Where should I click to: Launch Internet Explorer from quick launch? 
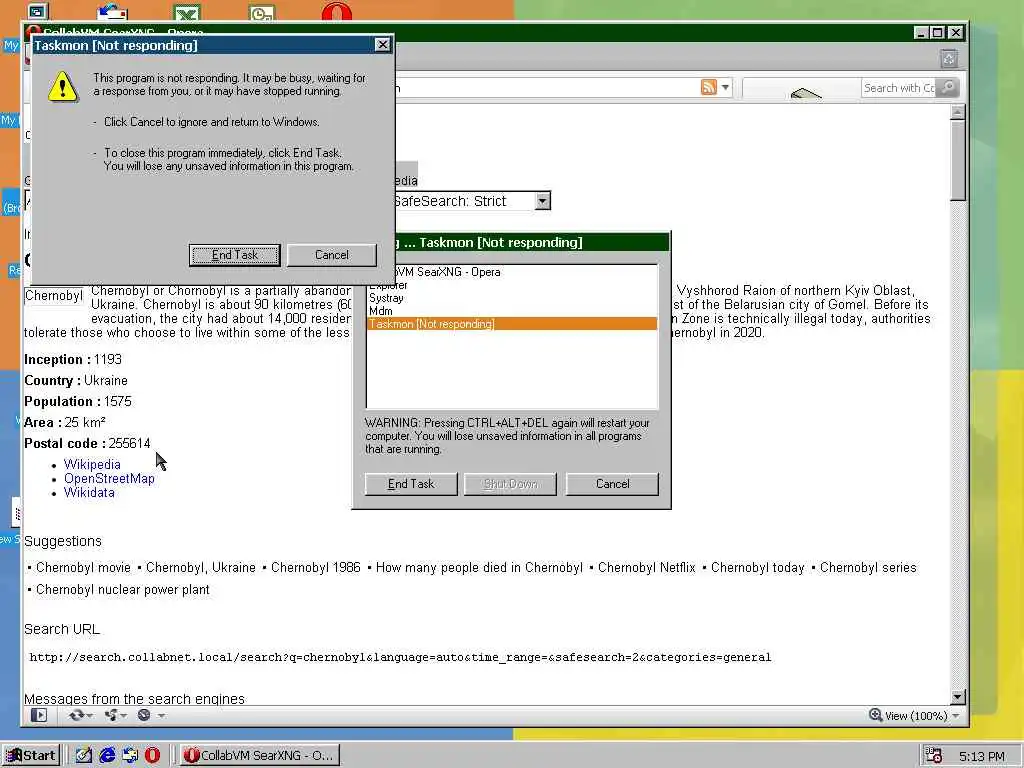[107, 756]
